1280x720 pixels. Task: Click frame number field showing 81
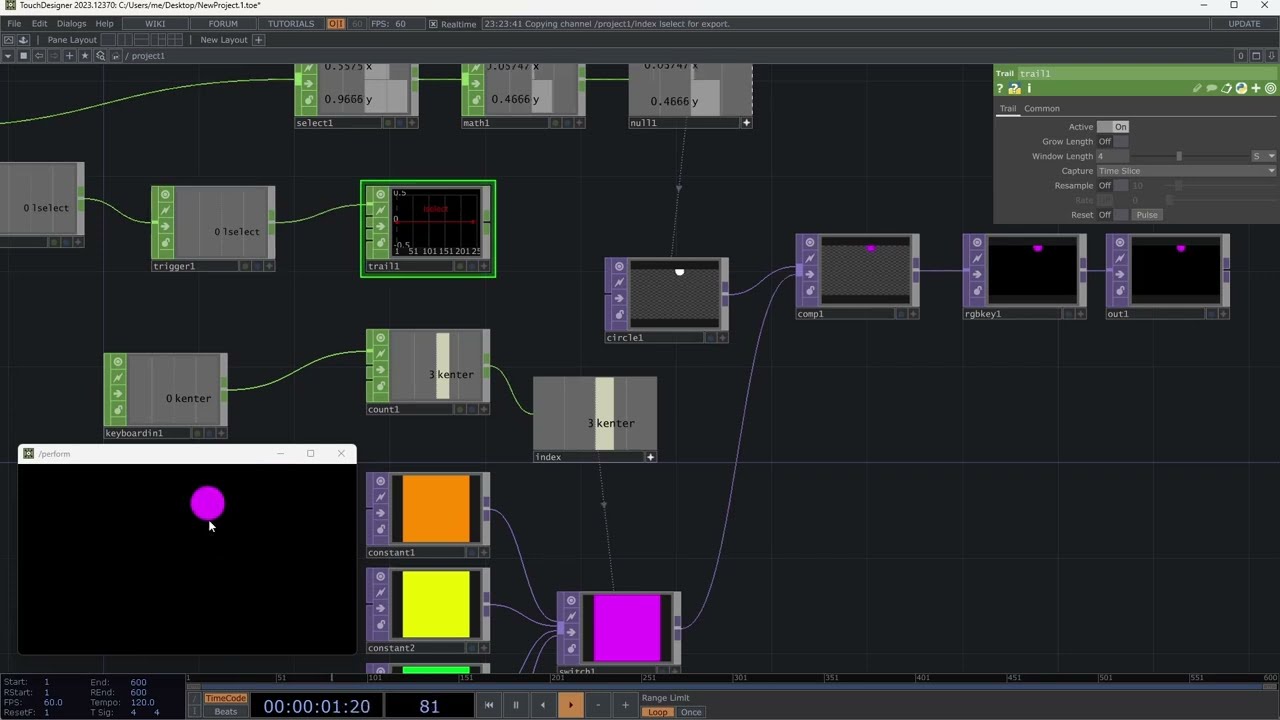(429, 706)
